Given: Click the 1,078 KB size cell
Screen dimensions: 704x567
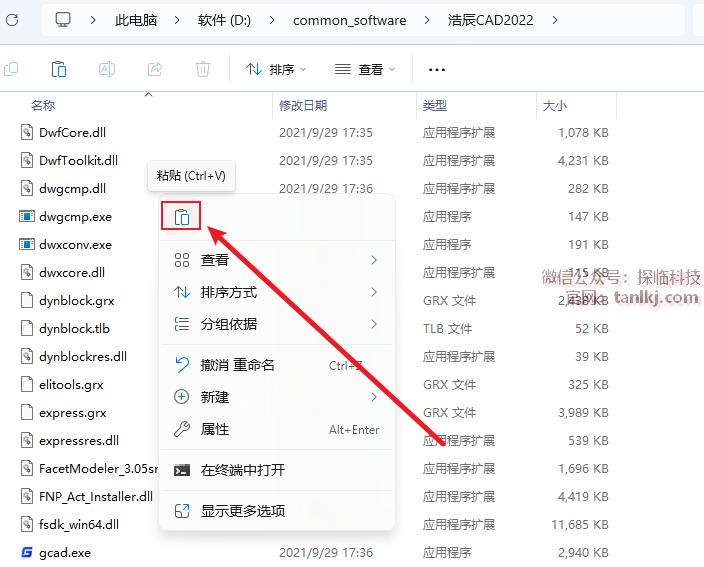Looking at the screenshot, I should pos(583,132).
